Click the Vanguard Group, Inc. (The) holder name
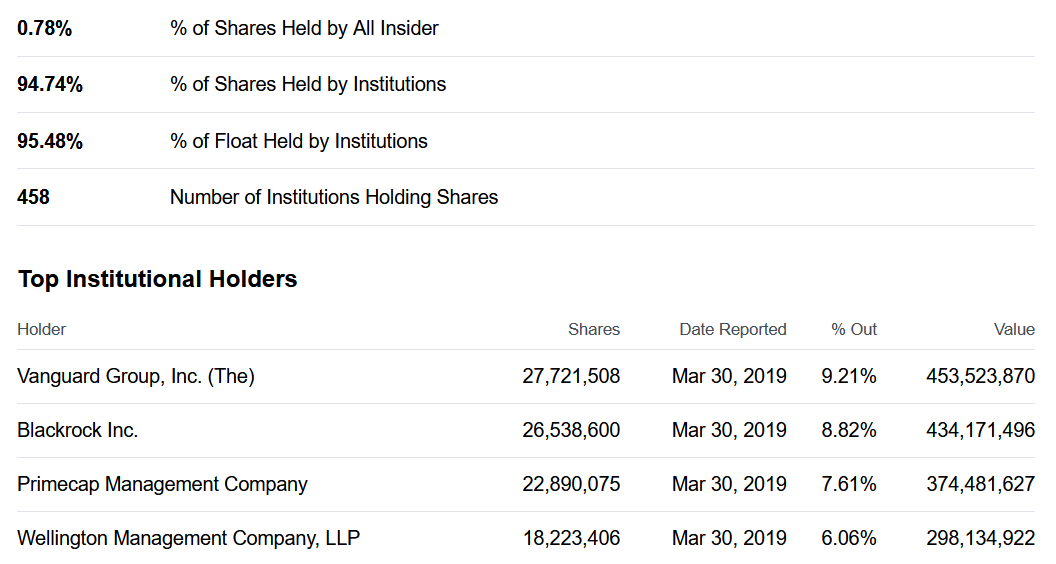1056x564 pixels. [135, 376]
